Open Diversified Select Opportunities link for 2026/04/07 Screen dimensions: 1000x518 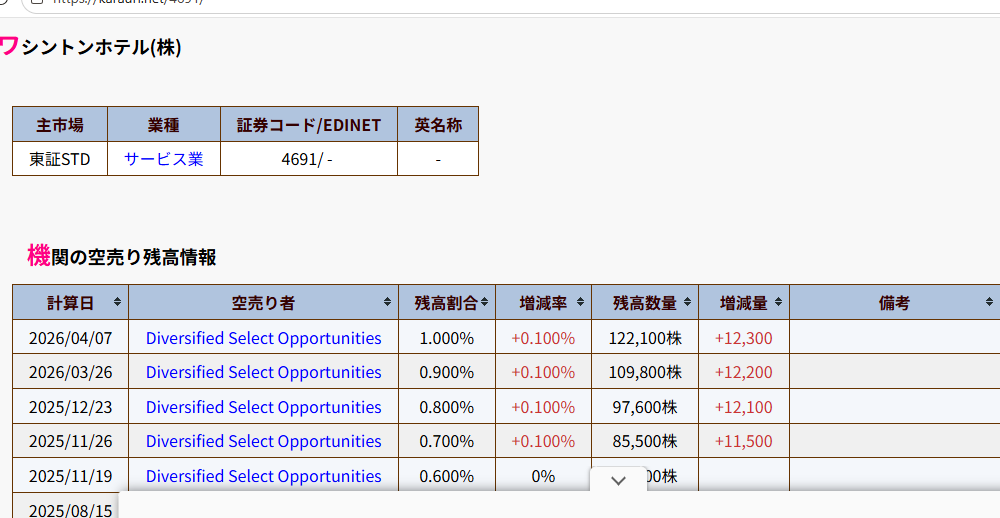click(x=263, y=338)
